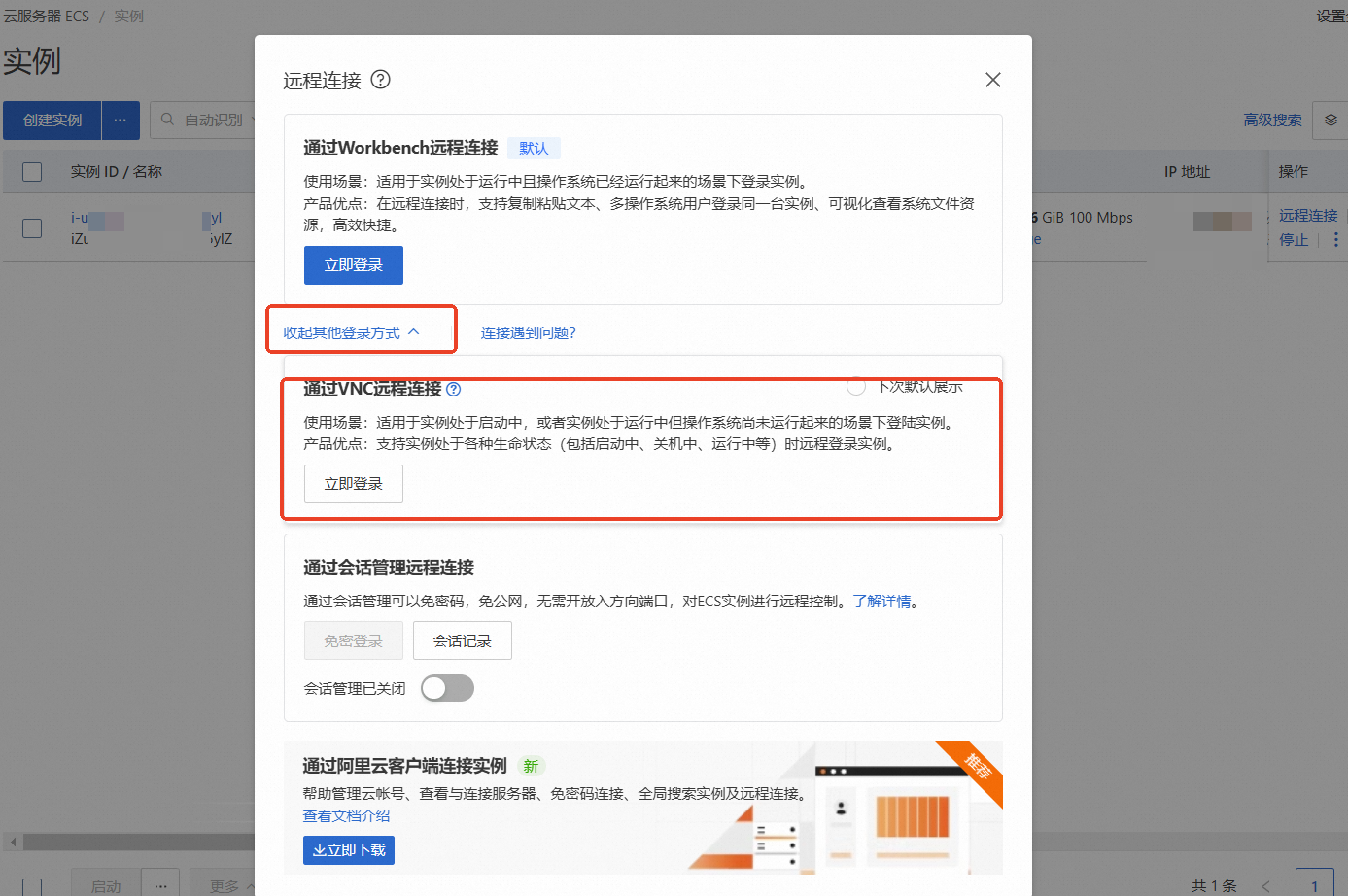This screenshot has width=1348, height=896.
Task: Select 下次默认展示 radio for VNC
Action: click(856, 386)
